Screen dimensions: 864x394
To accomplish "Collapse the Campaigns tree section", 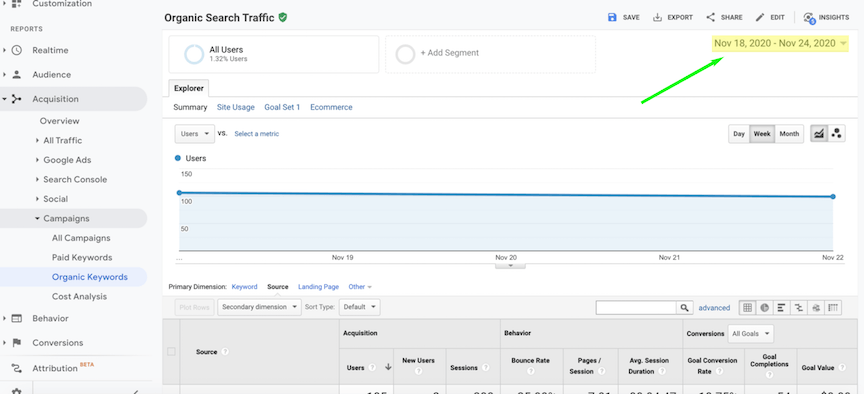I will click(37, 219).
